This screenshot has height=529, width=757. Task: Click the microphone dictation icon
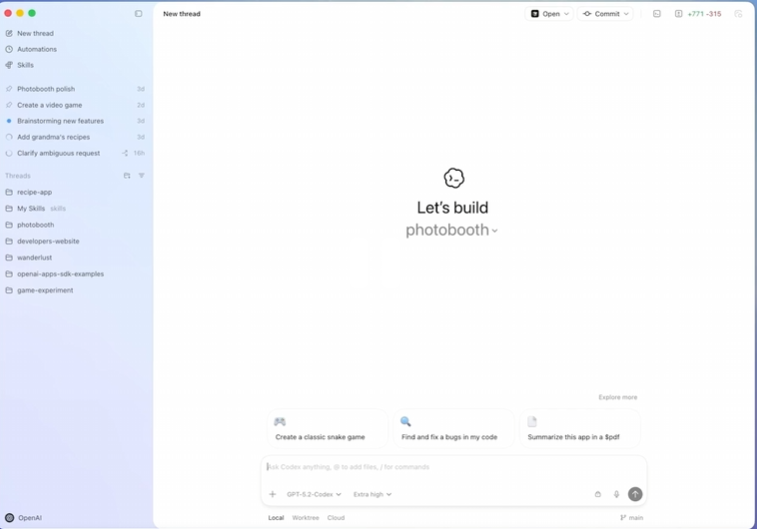[617, 494]
